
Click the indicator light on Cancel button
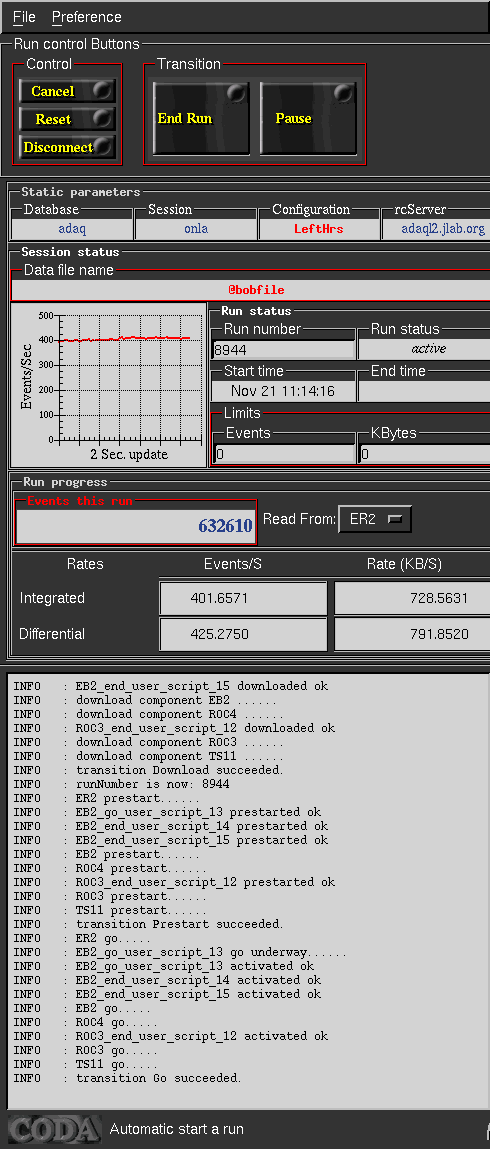click(x=103, y=90)
